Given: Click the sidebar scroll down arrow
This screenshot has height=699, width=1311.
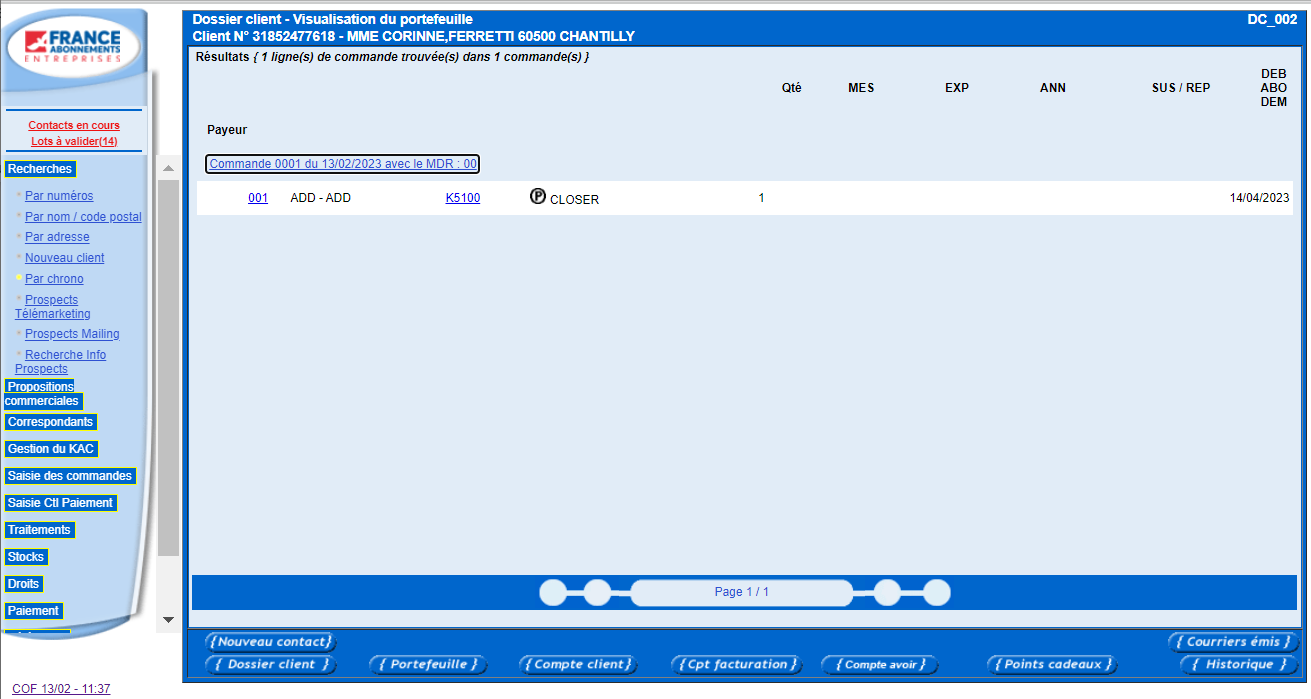Looking at the screenshot, I should [168, 620].
